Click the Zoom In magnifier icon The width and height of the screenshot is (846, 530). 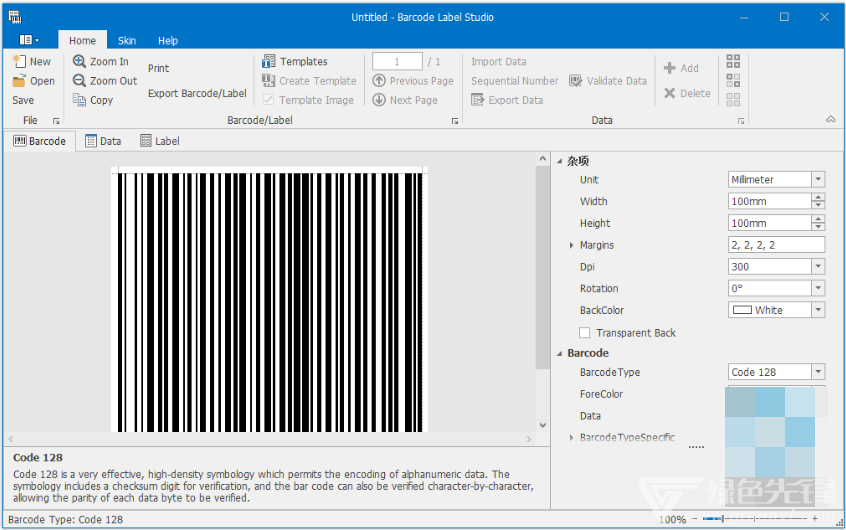point(79,61)
